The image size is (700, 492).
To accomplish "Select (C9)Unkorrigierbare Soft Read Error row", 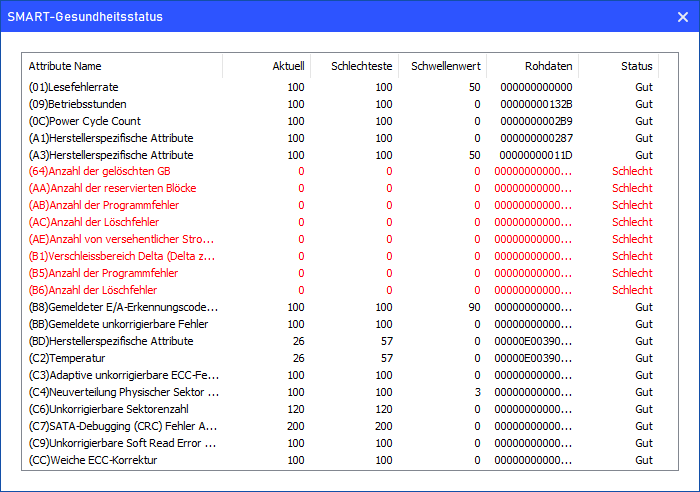I will (341, 443).
